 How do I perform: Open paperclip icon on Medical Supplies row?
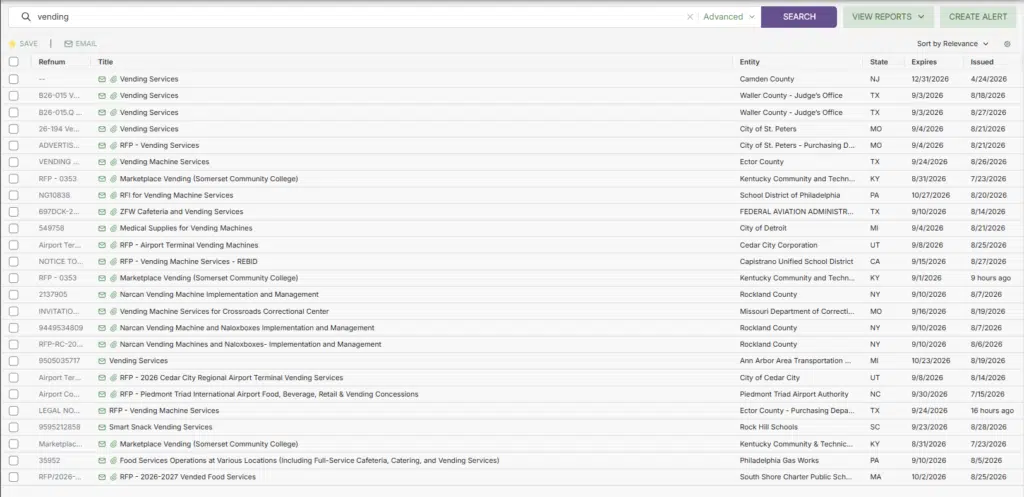pyautogui.click(x=113, y=229)
